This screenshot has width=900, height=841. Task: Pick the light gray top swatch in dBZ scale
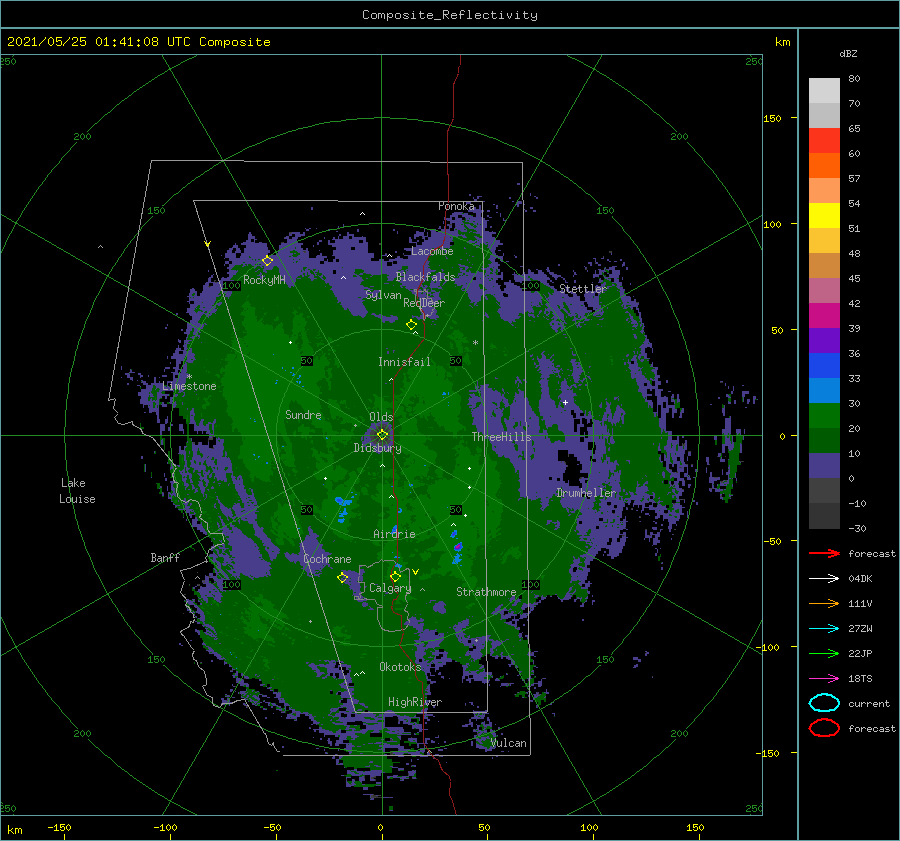[x=824, y=91]
